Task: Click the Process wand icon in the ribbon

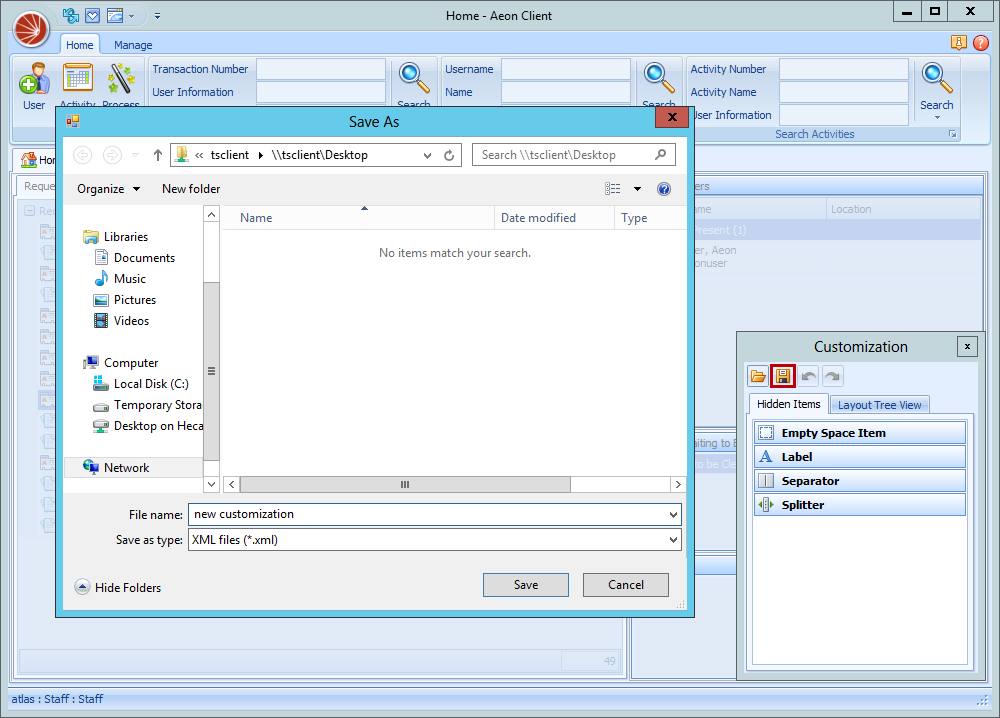Action: coord(121,80)
